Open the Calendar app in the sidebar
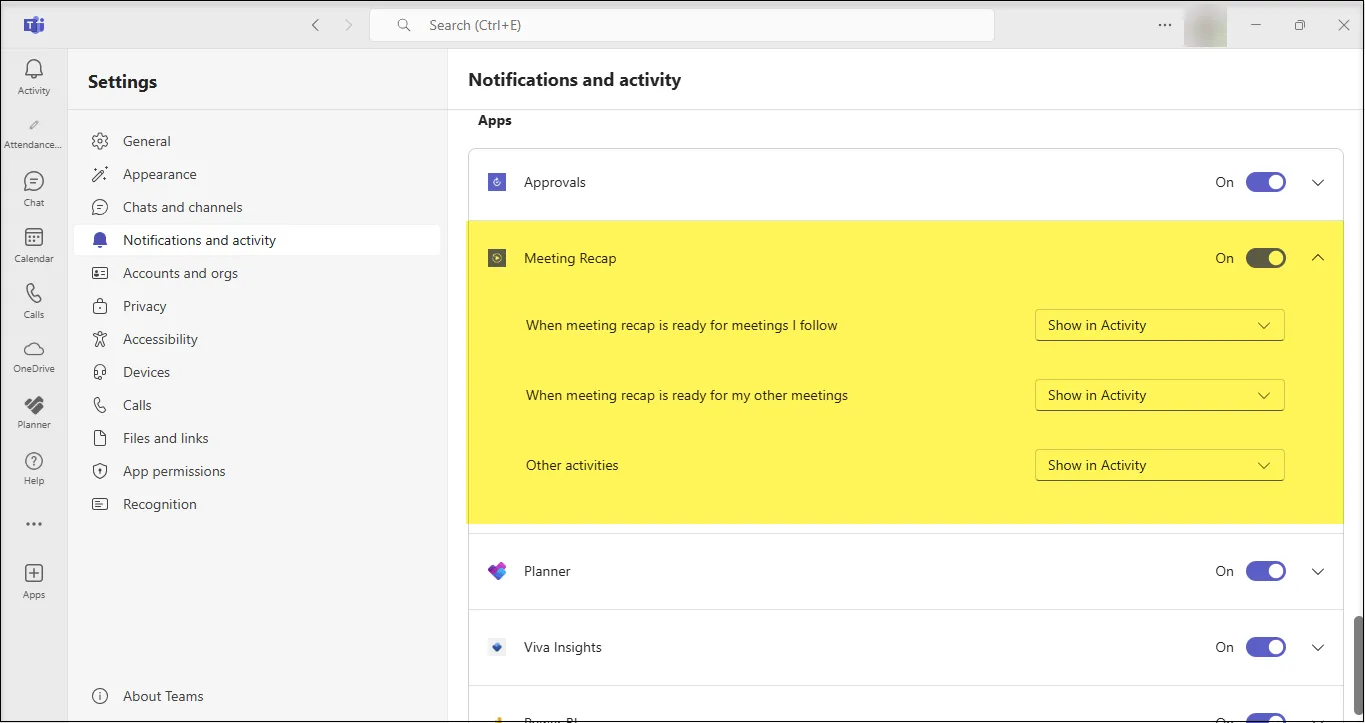 pyautogui.click(x=34, y=245)
